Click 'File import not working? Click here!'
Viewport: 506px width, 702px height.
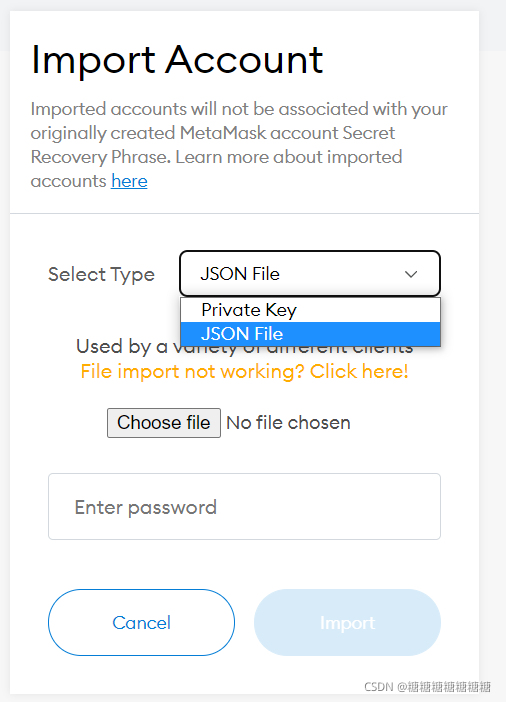click(x=244, y=371)
